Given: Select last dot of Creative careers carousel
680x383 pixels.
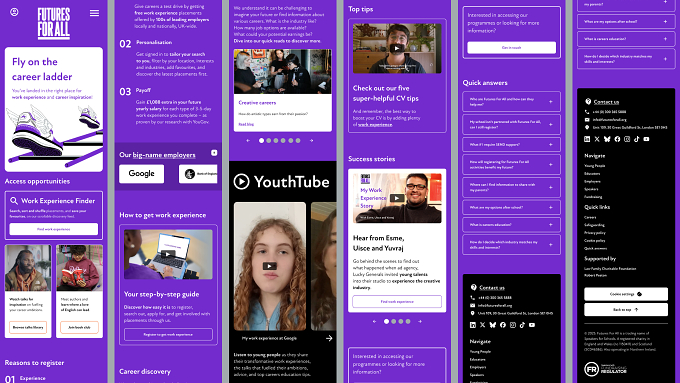Looking at the screenshot, I should click(x=298, y=141).
